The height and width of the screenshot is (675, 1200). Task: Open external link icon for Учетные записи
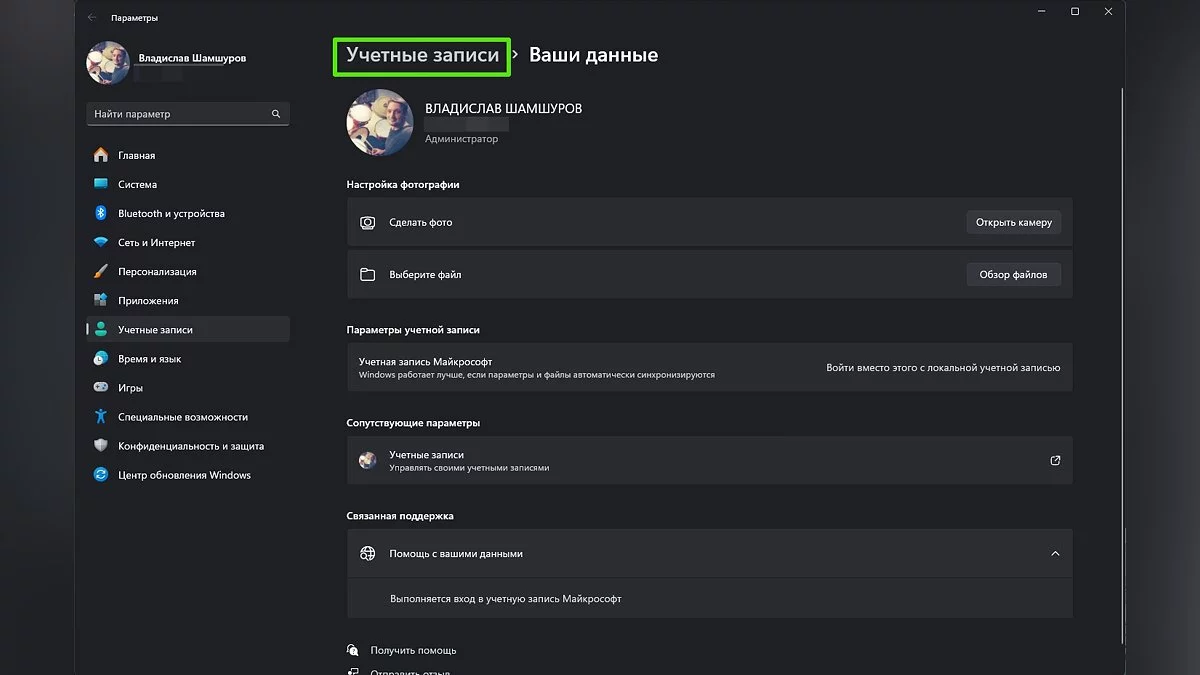pos(1055,461)
